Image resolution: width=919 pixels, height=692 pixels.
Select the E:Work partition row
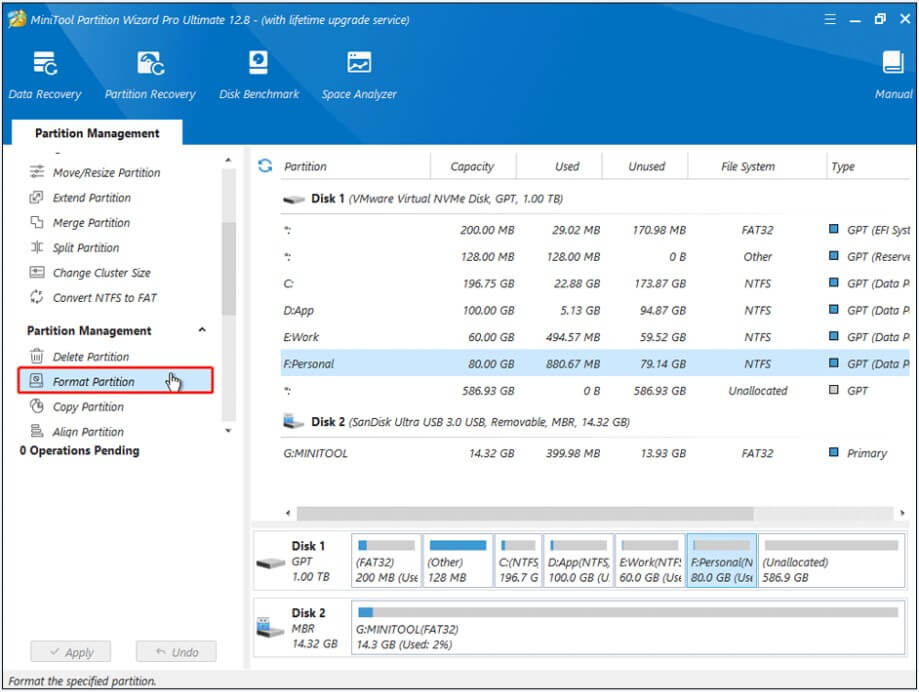tap(595, 337)
